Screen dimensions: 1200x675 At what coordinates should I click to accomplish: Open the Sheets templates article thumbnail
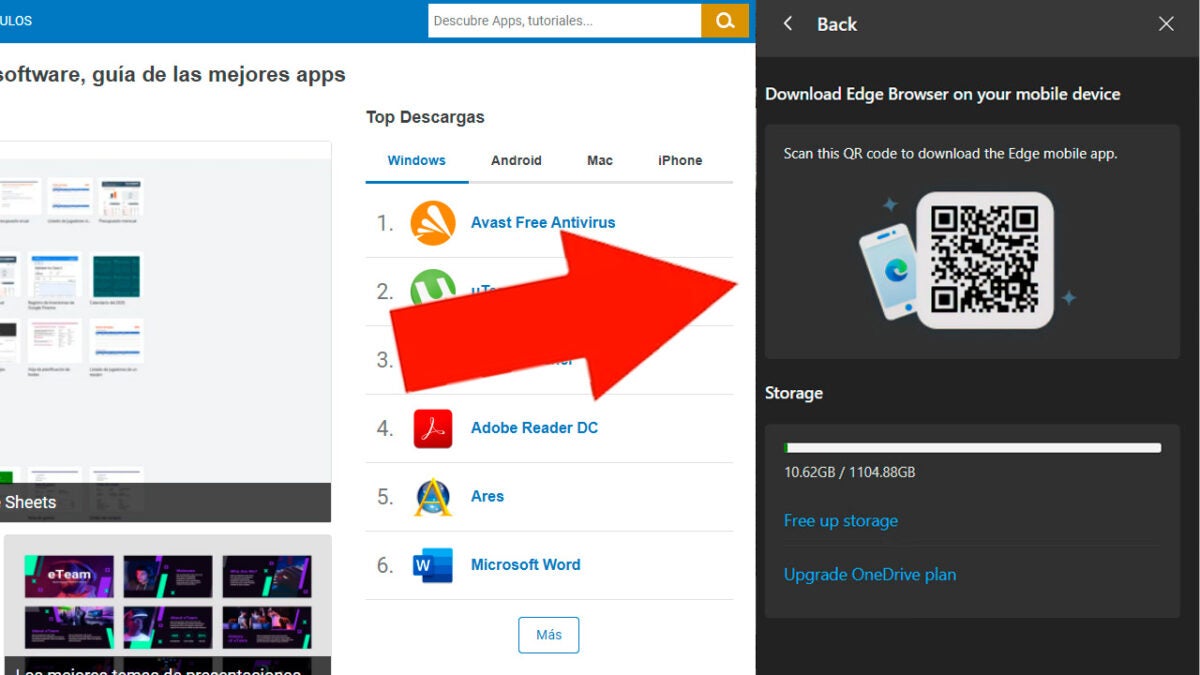[x=165, y=331]
